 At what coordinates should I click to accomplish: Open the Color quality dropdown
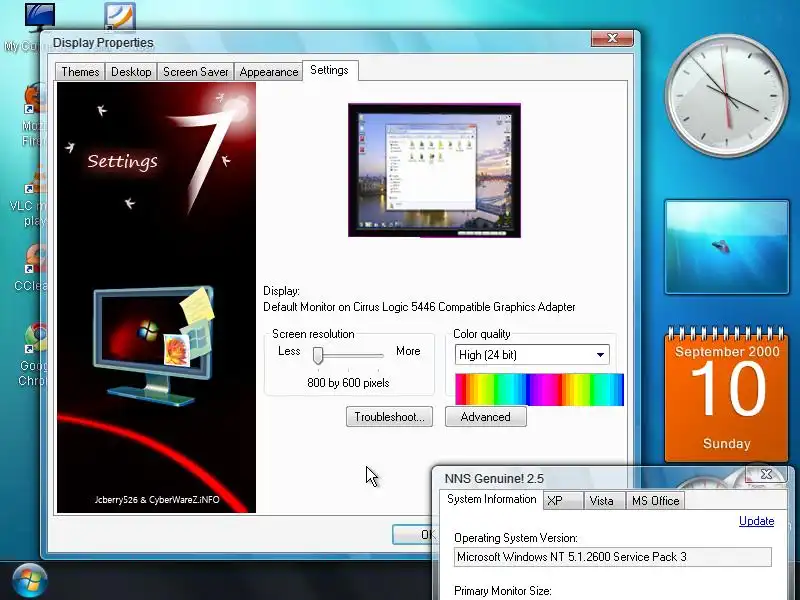point(532,355)
